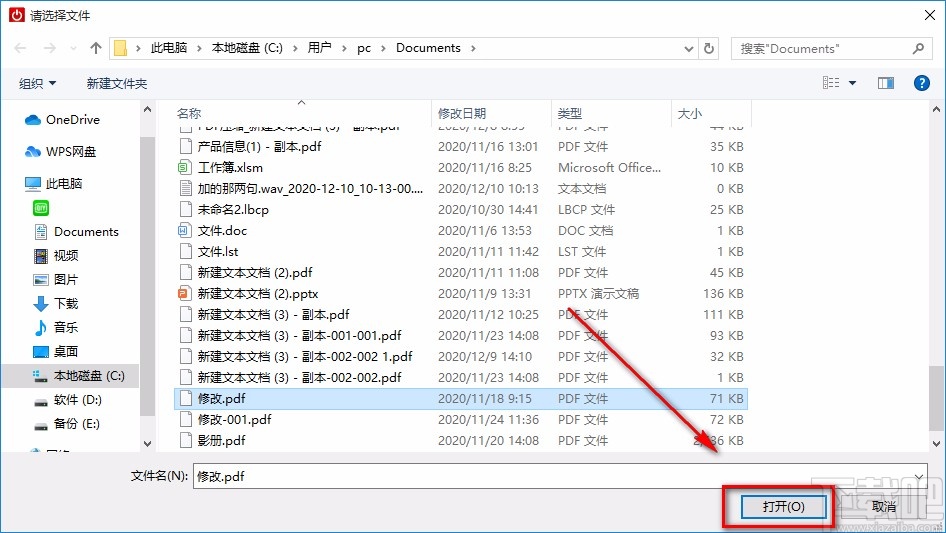
Task: Click 新建文件夹 button
Action: 116,83
